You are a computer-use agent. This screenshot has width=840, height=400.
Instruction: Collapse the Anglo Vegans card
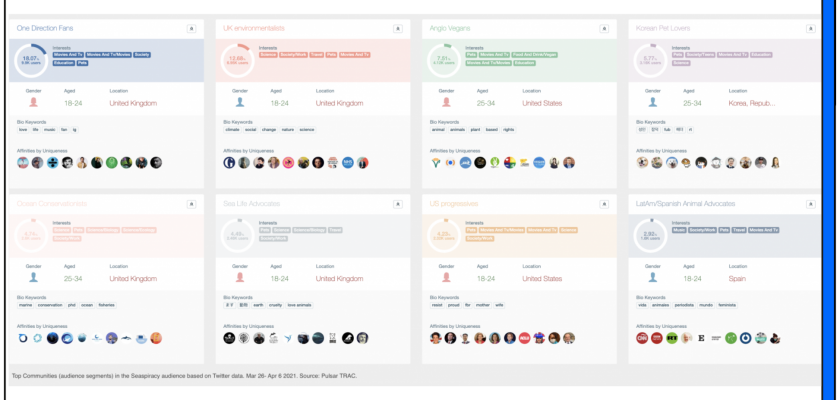(x=603, y=28)
